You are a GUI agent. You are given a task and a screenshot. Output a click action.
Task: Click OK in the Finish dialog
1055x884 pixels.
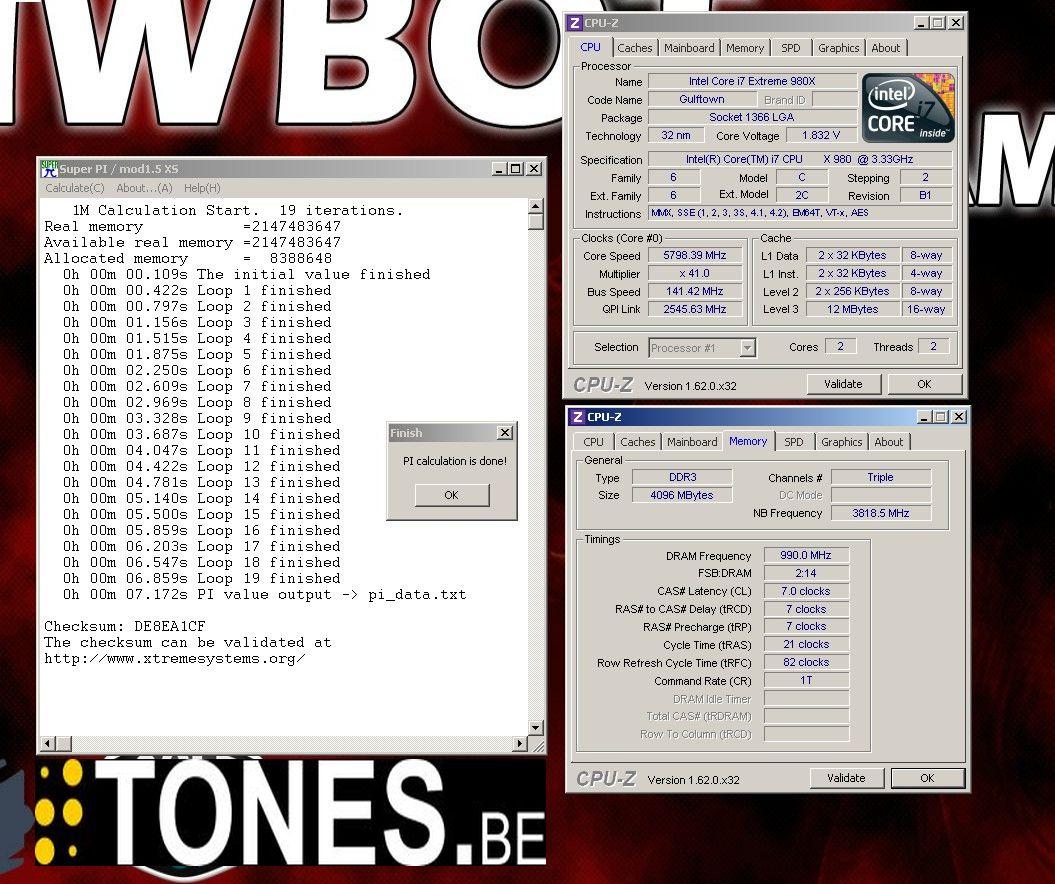point(451,495)
